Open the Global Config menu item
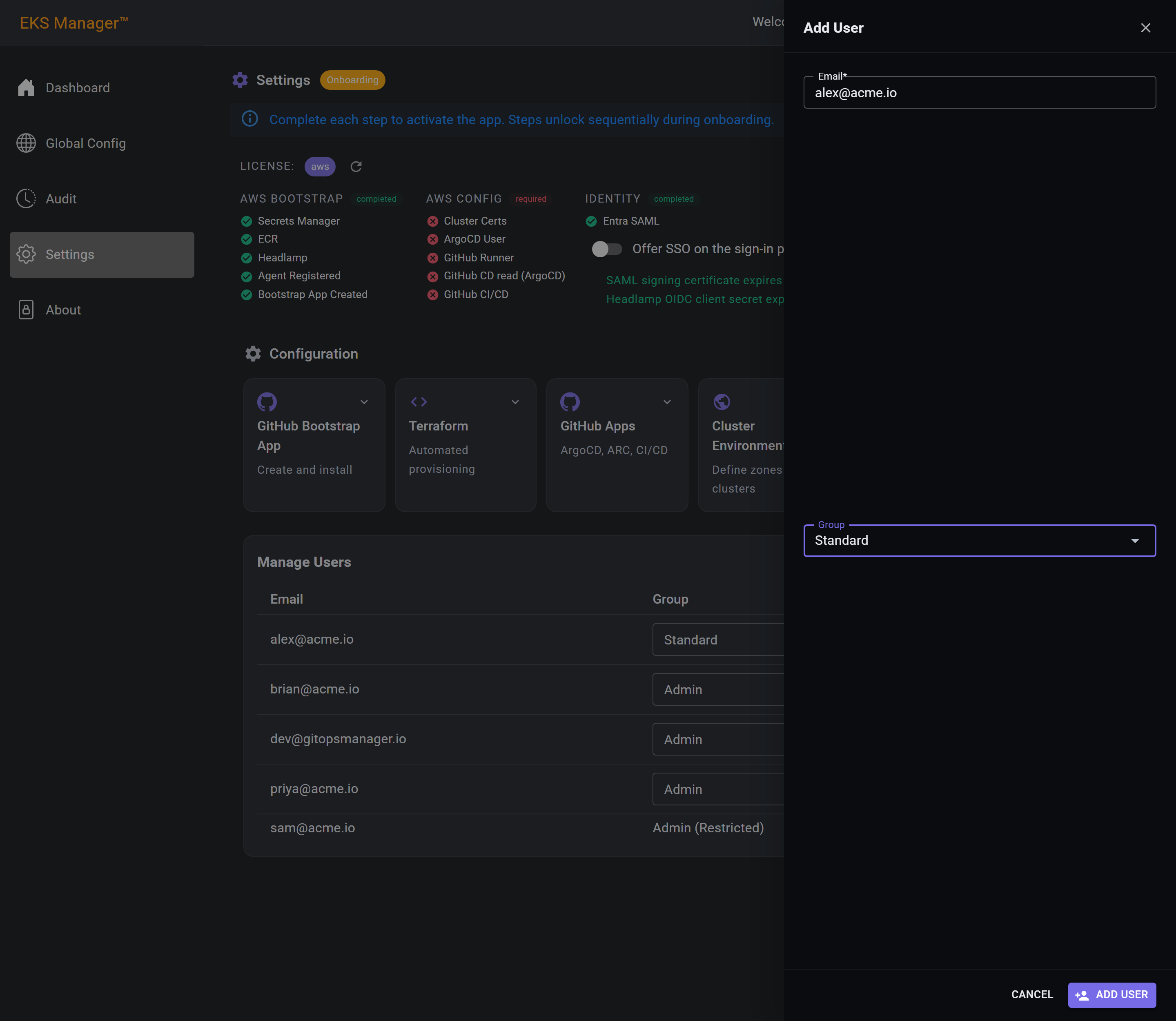Image resolution: width=1176 pixels, height=1021 pixels. tap(102, 143)
